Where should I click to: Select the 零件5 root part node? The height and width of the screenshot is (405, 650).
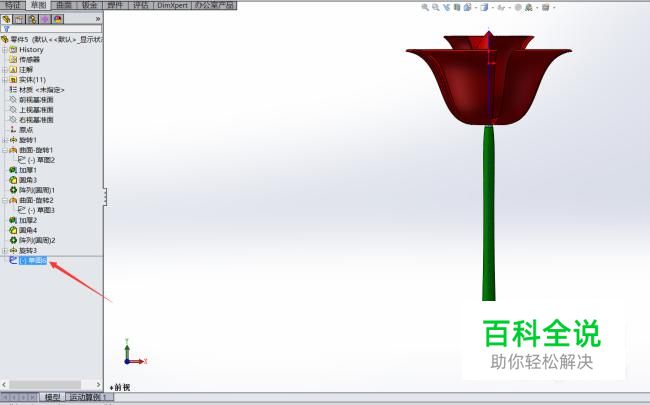coord(51,39)
